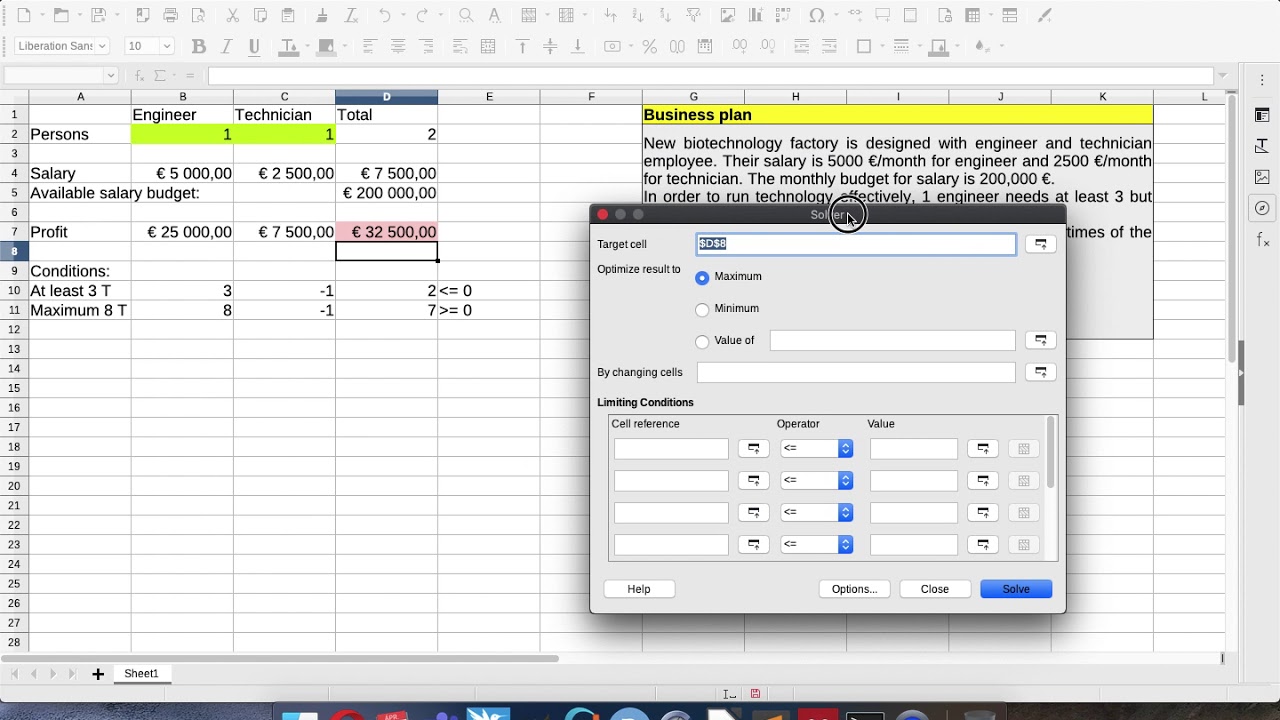Image resolution: width=1280 pixels, height=720 pixels.
Task: Click the border Background Color fill icon
Action: coord(938,47)
